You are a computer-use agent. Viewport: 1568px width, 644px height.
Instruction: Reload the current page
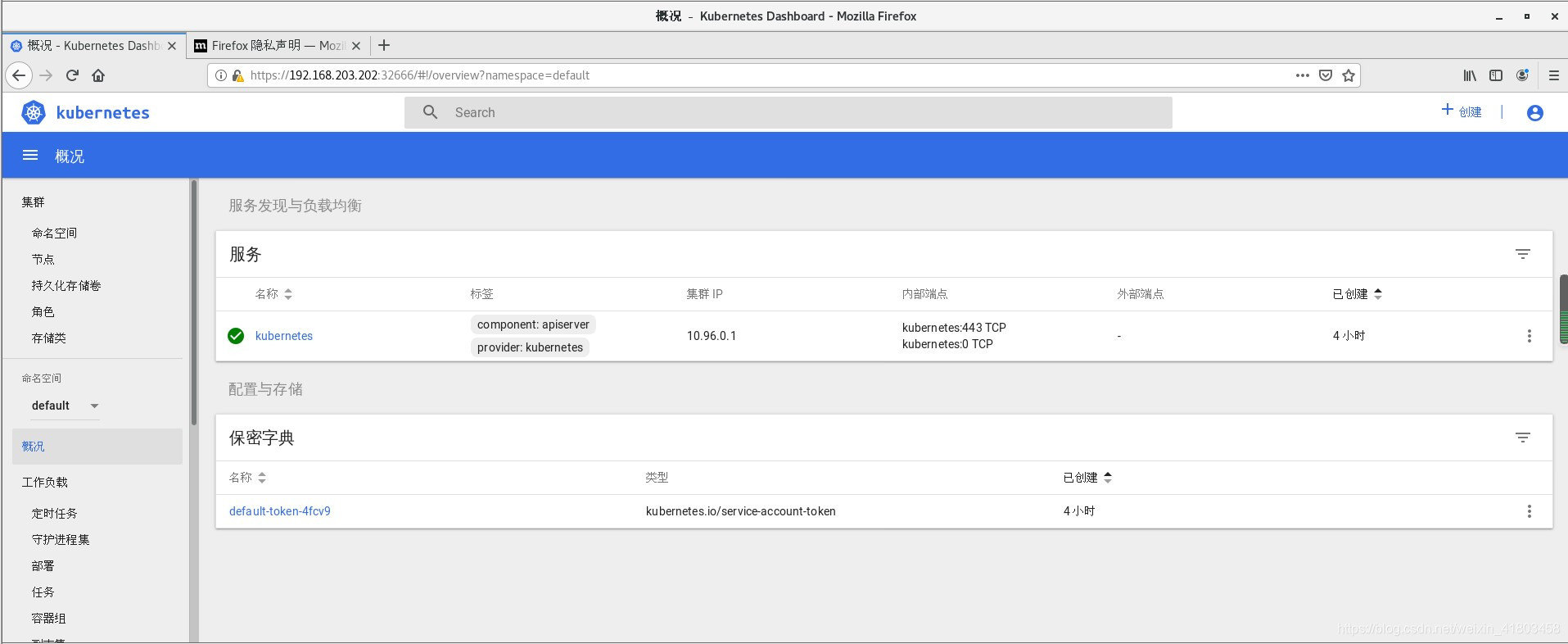pyautogui.click(x=72, y=75)
